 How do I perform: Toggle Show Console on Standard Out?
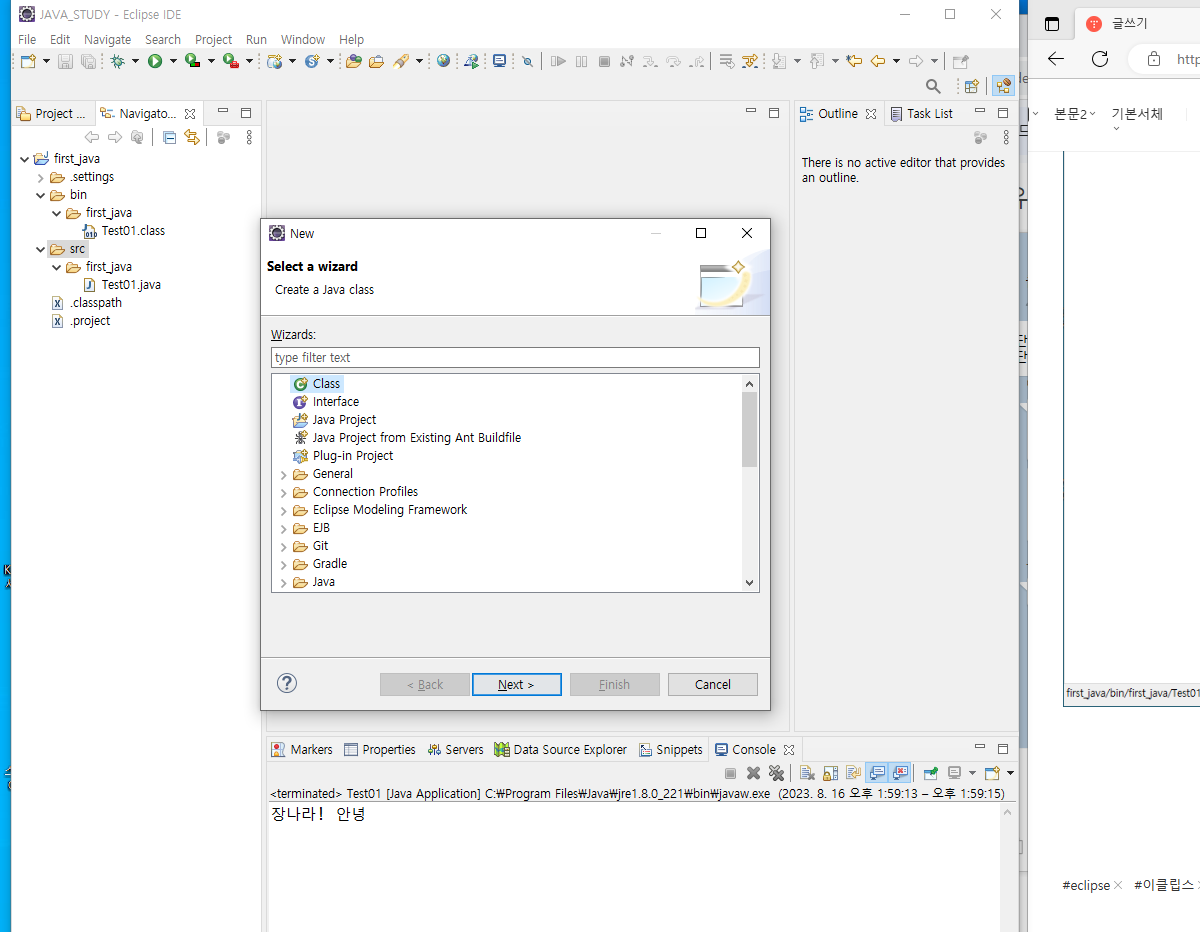[876, 773]
